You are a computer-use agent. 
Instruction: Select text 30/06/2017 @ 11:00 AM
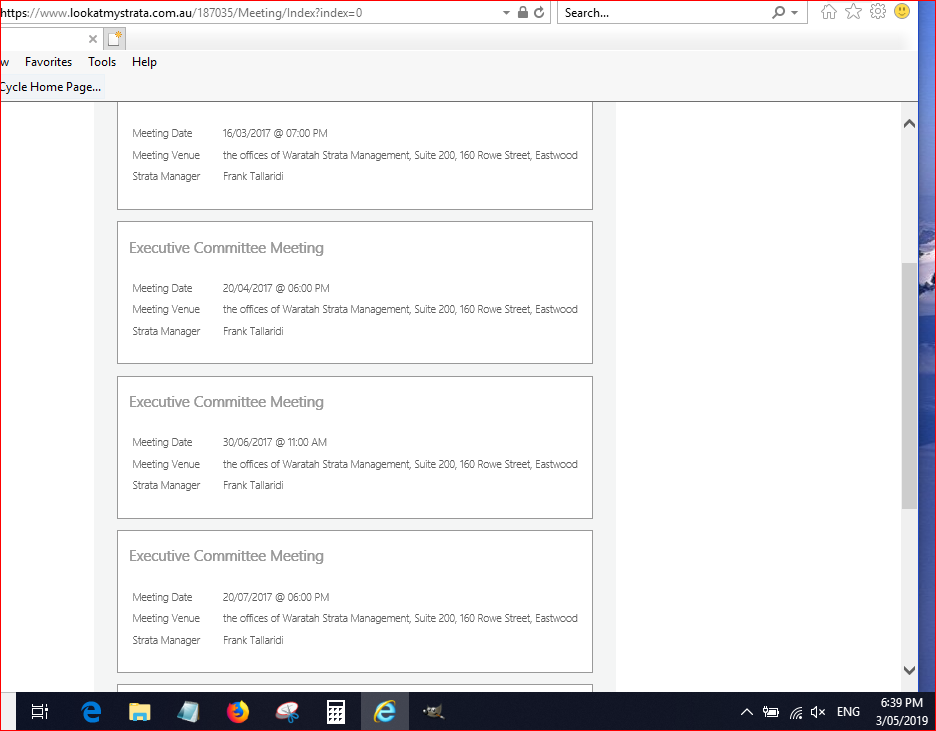(x=275, y=442)
